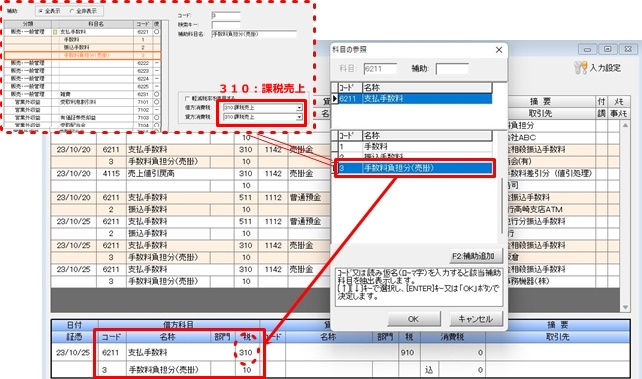Maximize the journal entry window
Screen dimensions: 642x379
coord(608,50)
